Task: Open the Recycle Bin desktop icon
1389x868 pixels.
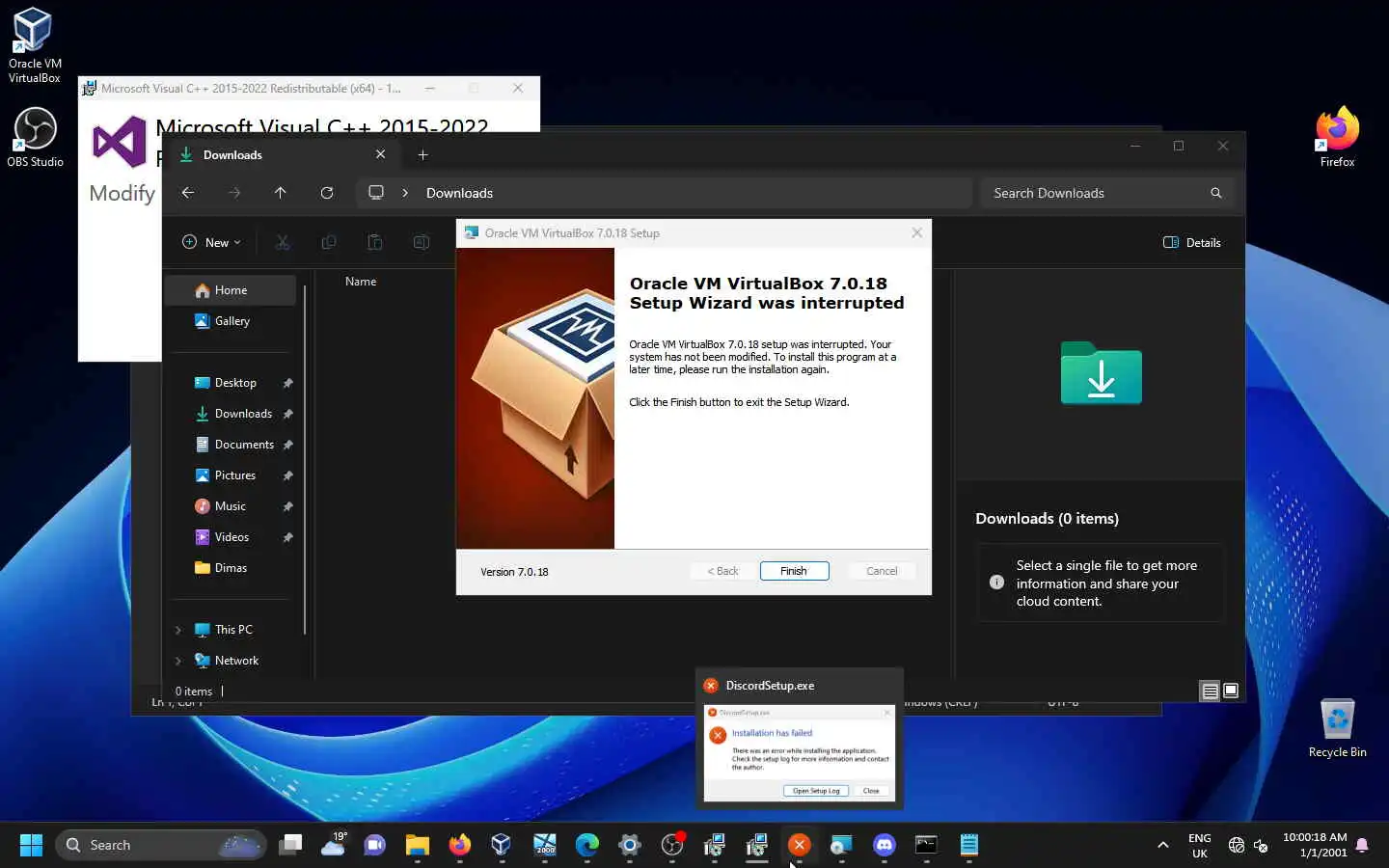Action: 1337,728
